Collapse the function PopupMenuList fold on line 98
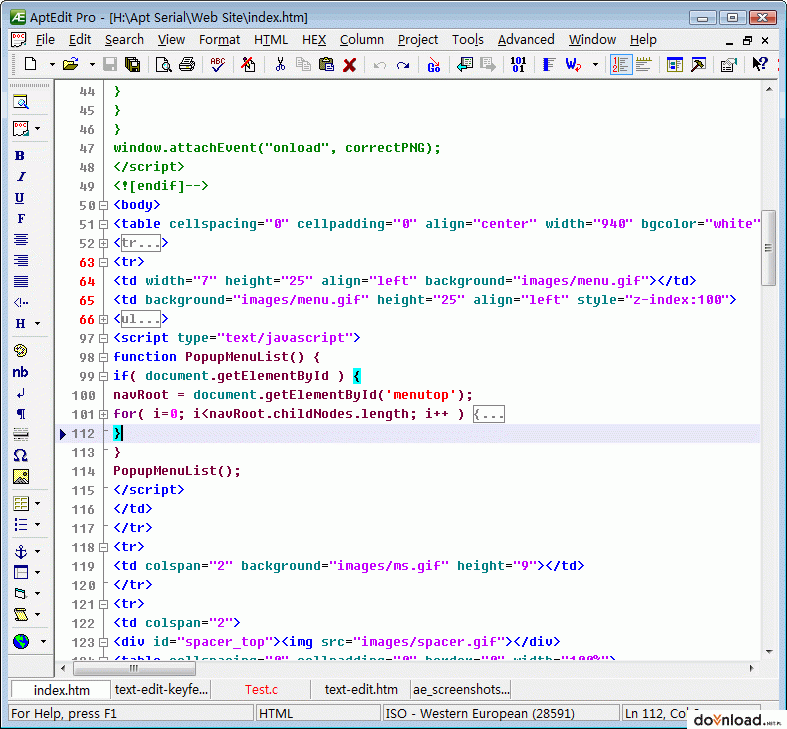This screenshot has width=787, height=729. [x=103, y=357]
